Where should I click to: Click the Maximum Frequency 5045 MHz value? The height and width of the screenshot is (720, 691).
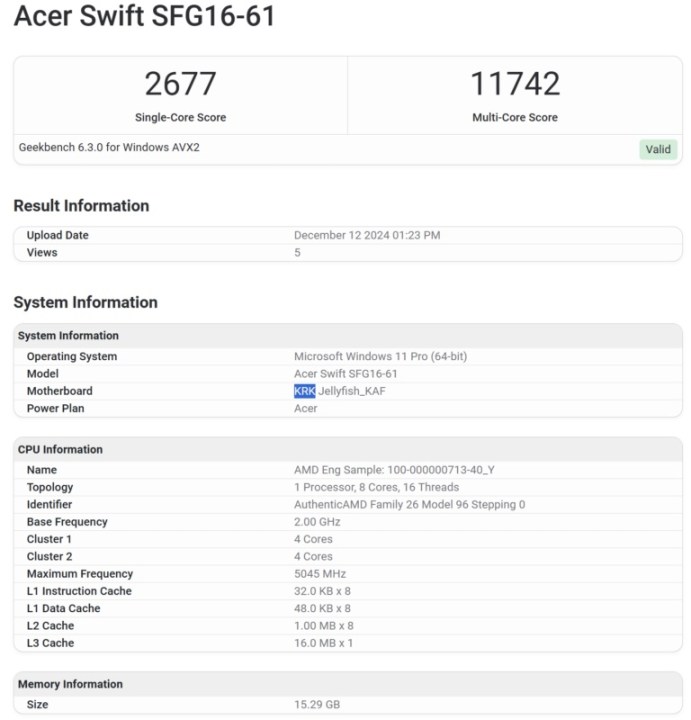(320, 574)
